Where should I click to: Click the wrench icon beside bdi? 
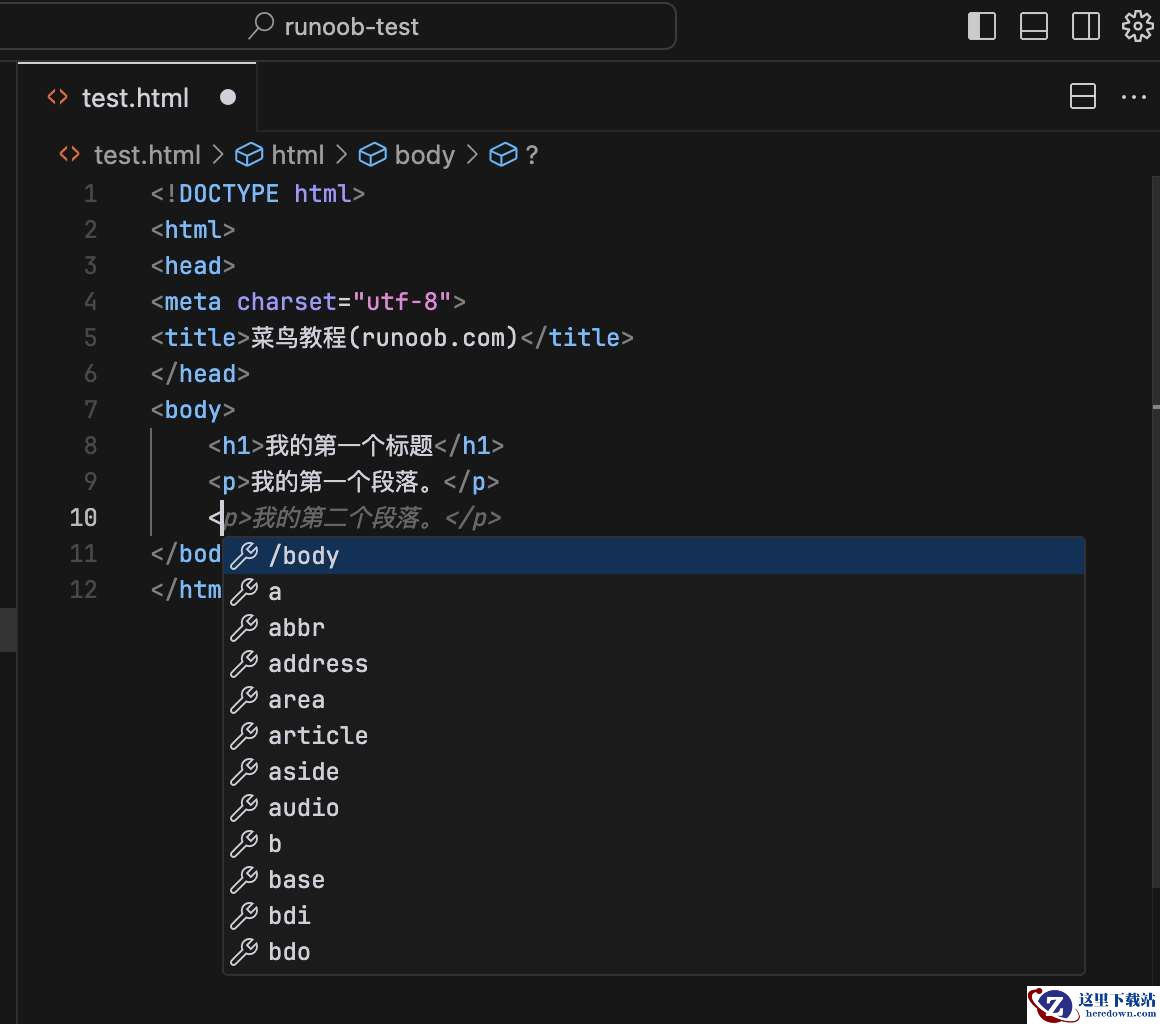[244, 916]
